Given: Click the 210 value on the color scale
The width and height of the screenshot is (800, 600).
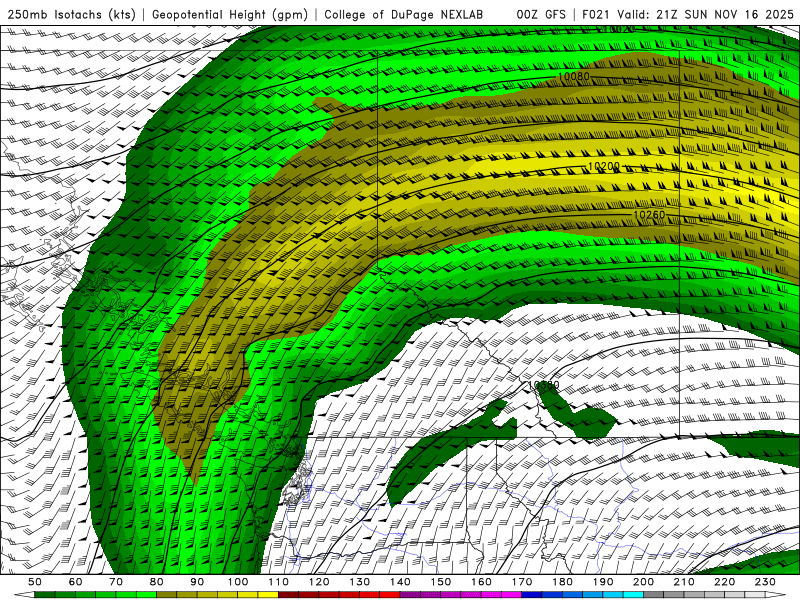Looking at the screenshot, I should pos(684,582).
